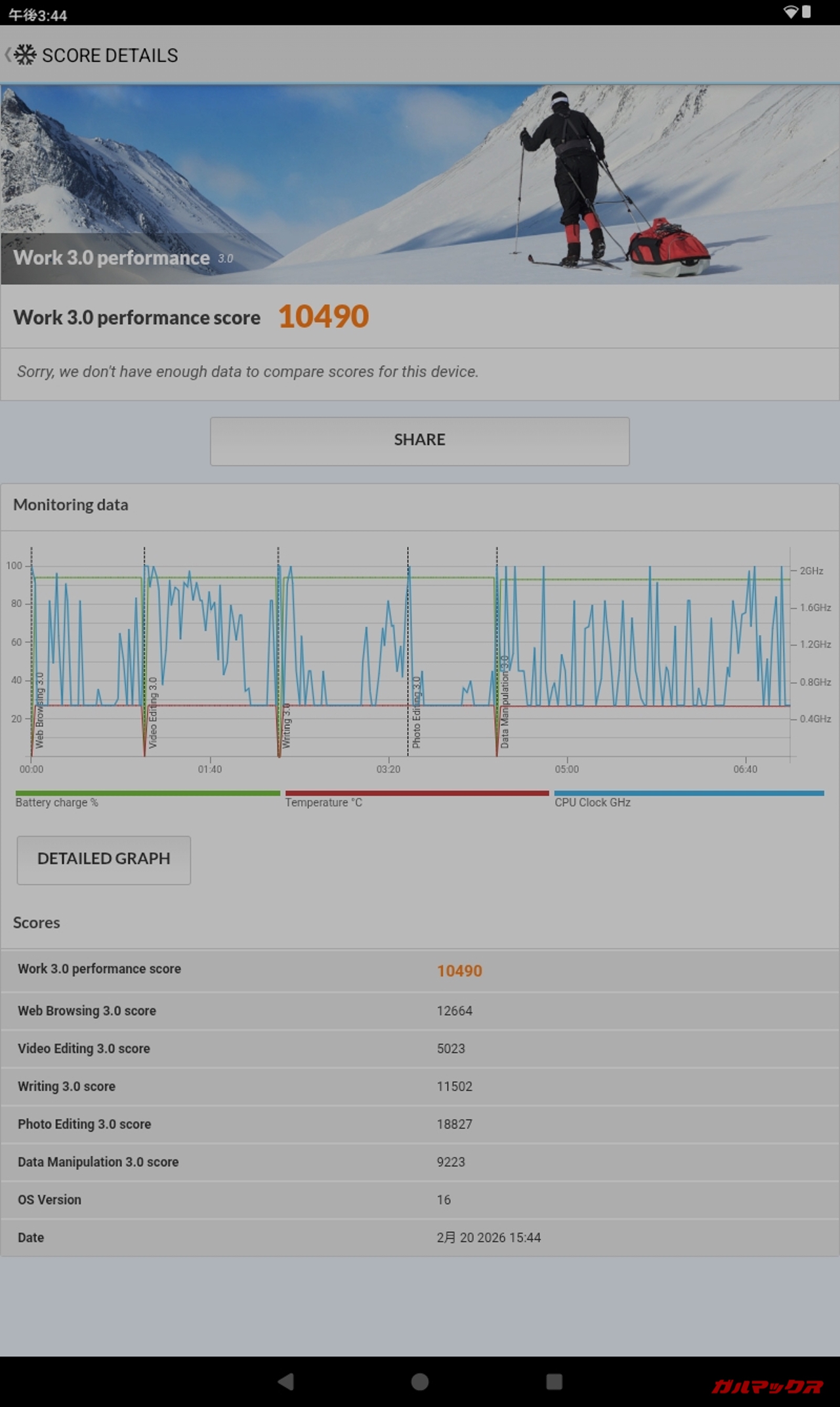Screen dimensions: 840x1407
Task: Tap the Wi-Fi status icon
Action: point(791,12)
